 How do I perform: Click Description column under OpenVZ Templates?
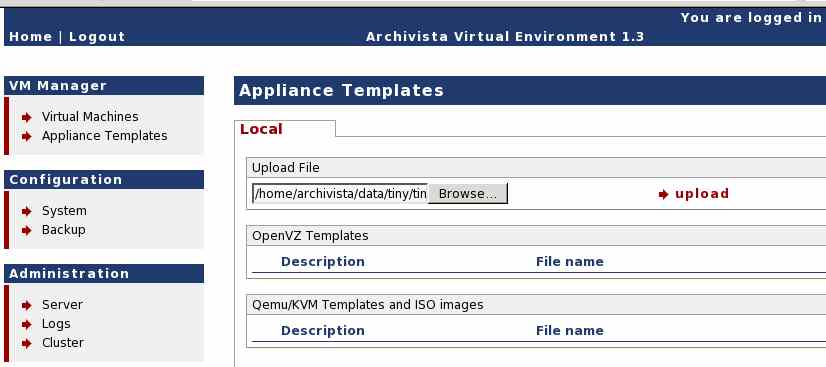pos(322,262)
